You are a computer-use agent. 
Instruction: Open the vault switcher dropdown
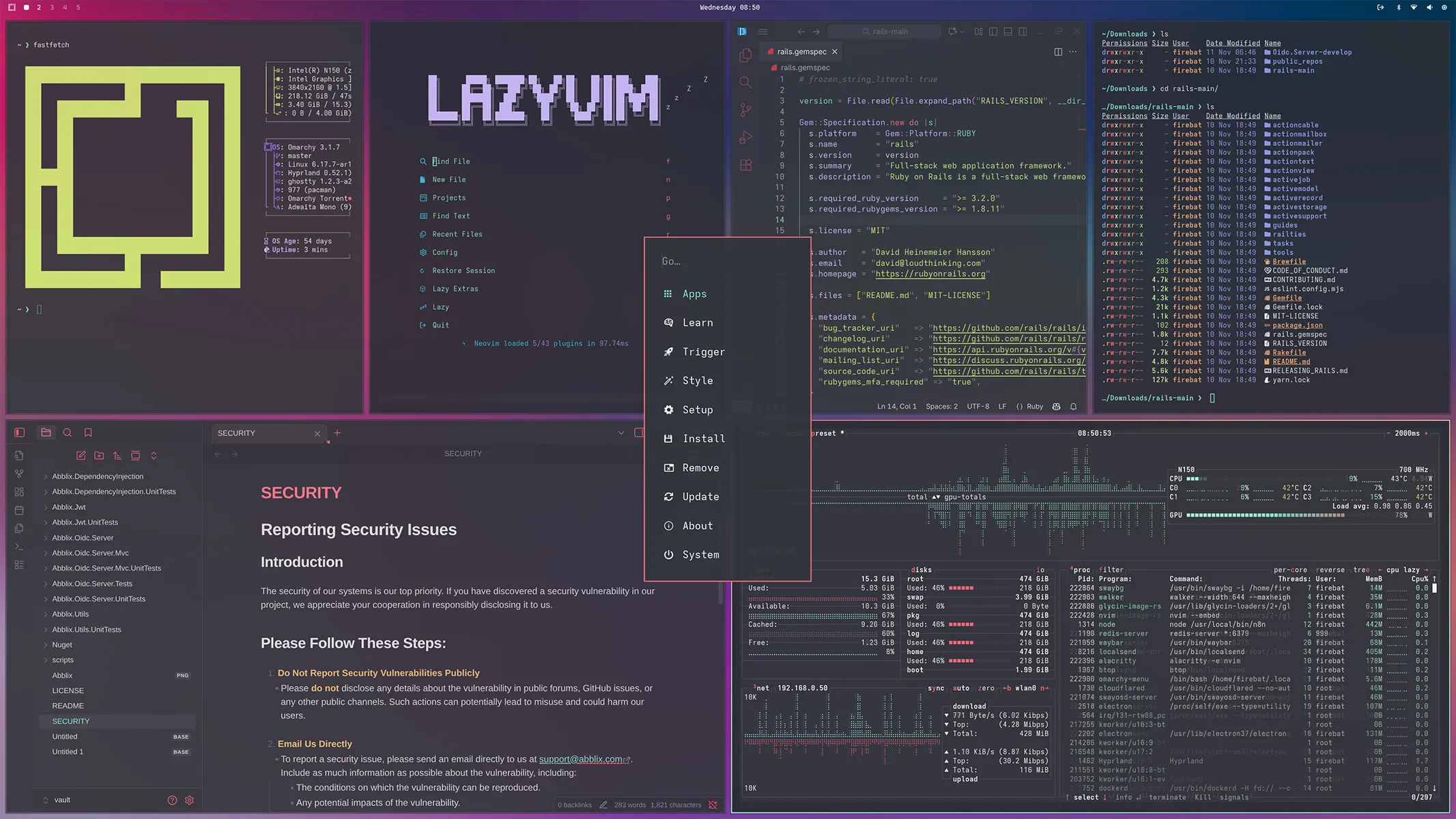point(57,800)
